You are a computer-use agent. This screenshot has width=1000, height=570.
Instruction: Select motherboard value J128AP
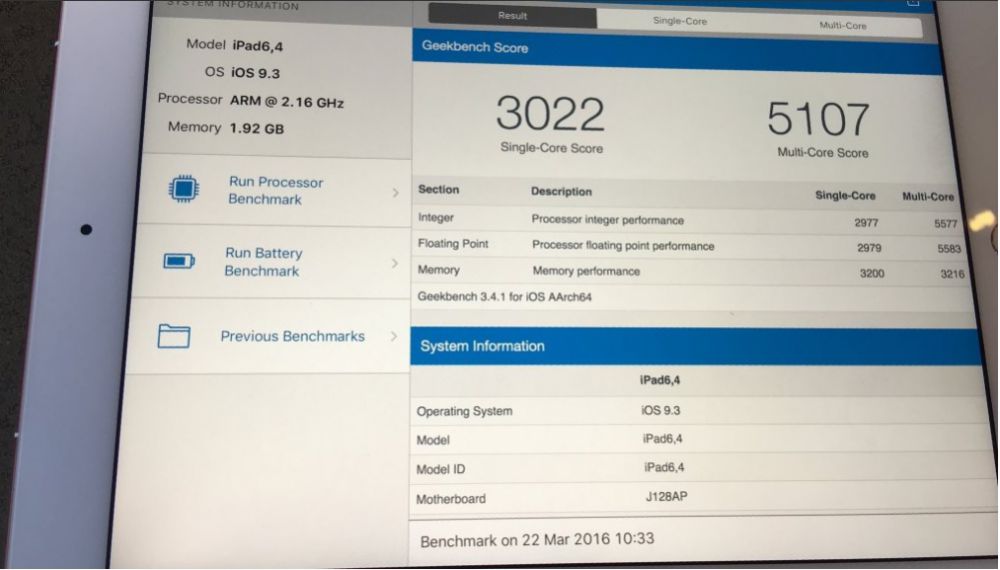[x=666, y=496]
